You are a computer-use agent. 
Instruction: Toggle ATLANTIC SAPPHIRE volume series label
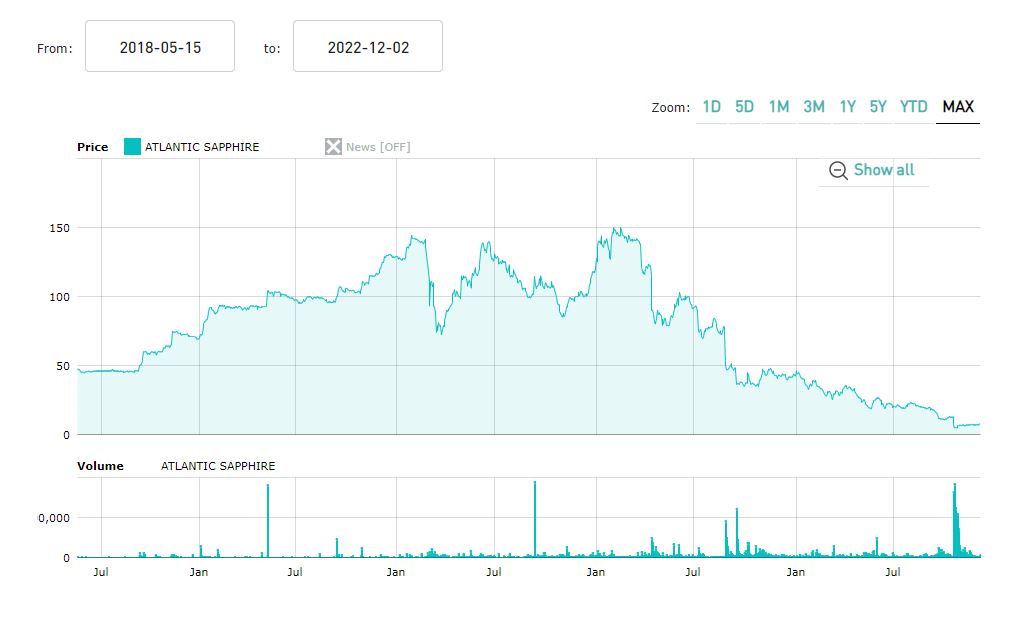point(218,466)
